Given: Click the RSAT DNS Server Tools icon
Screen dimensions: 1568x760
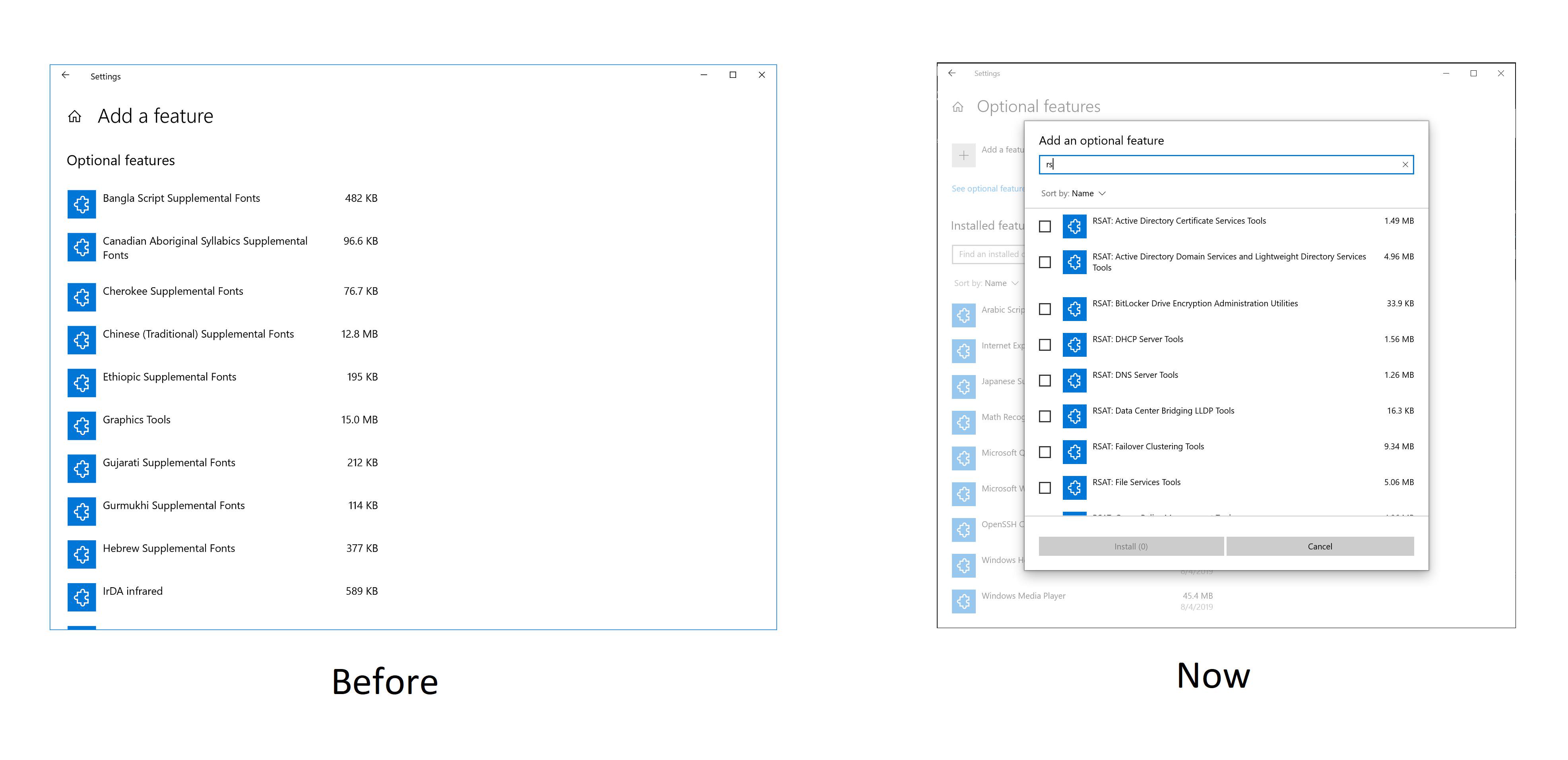Looking at the screenshot, I should (1074, 380).
